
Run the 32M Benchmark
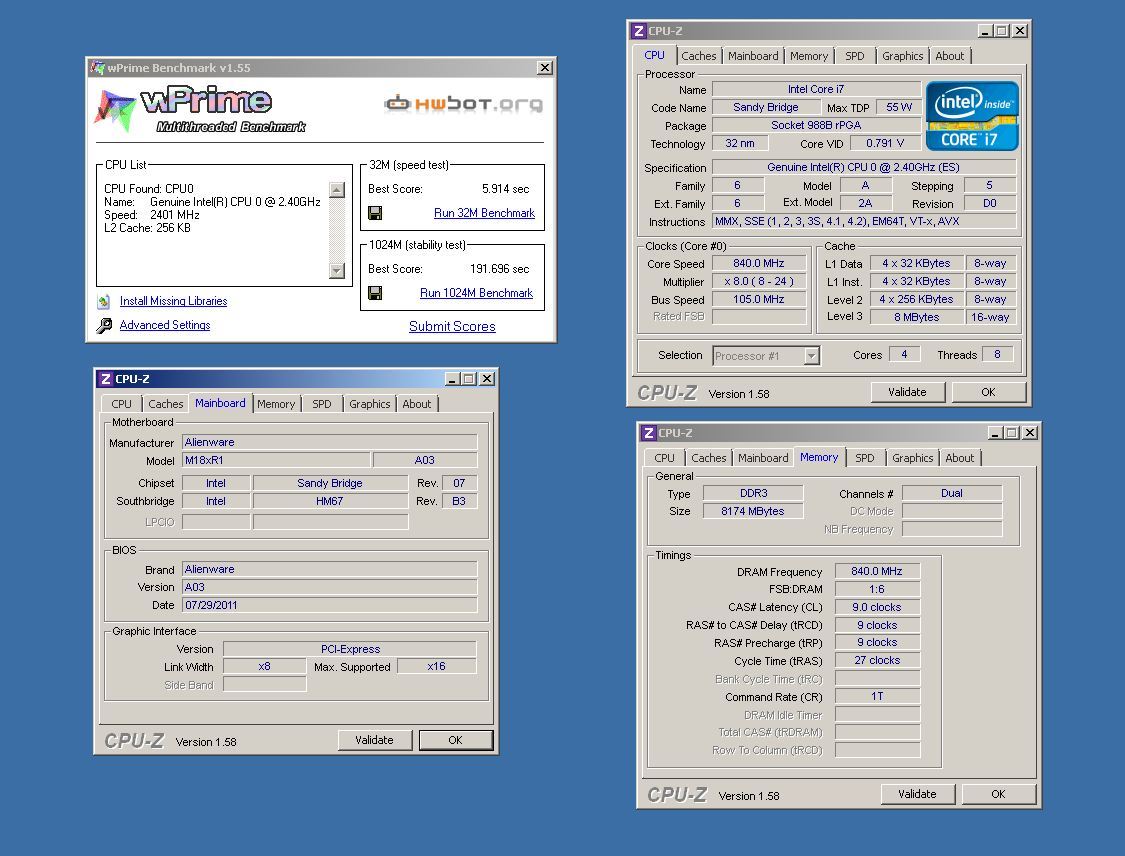pos(484,213)
